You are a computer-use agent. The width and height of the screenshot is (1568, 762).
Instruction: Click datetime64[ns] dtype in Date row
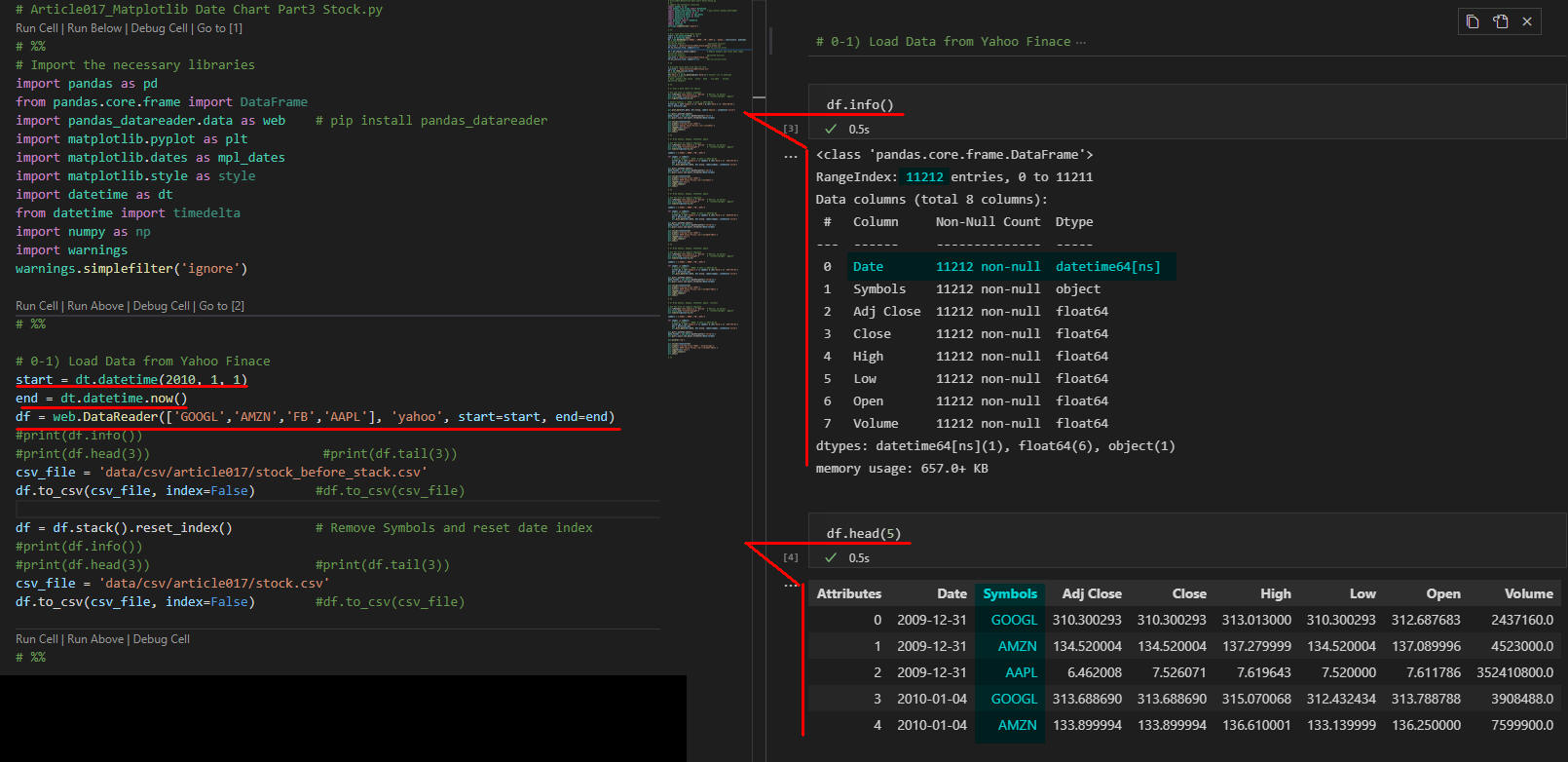(x=1108, y=267)
